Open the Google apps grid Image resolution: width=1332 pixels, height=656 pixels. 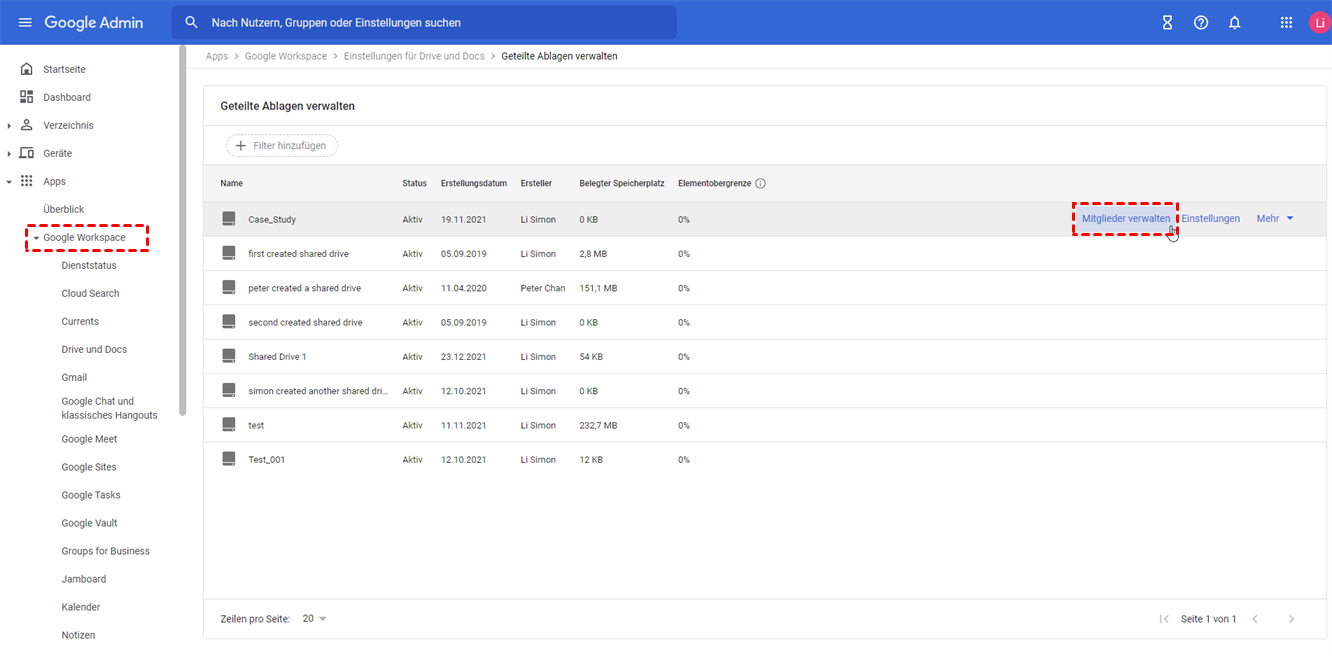pyautogui.click(x=1287, y=23)
